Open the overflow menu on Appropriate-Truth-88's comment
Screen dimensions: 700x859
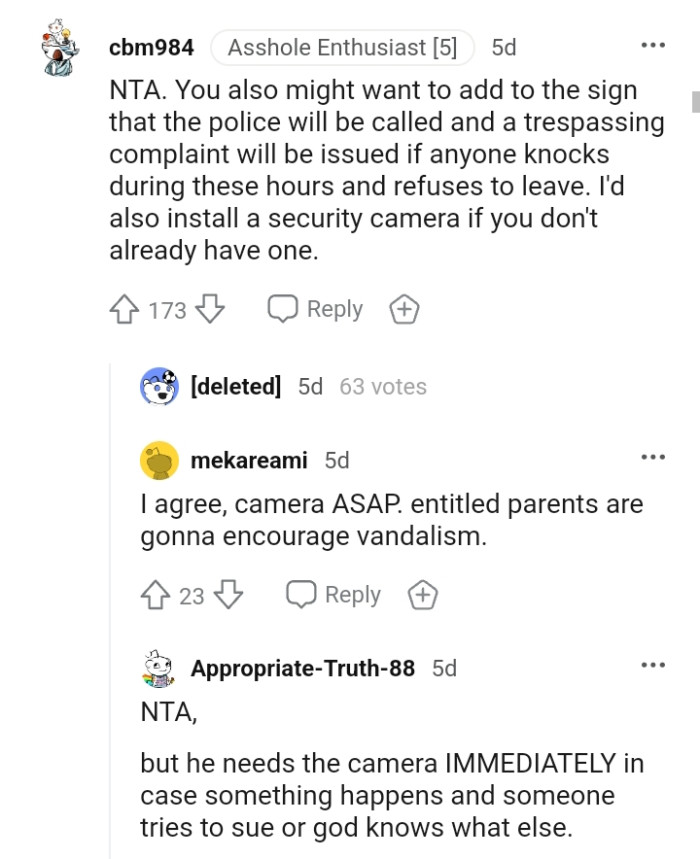[654, 666]
